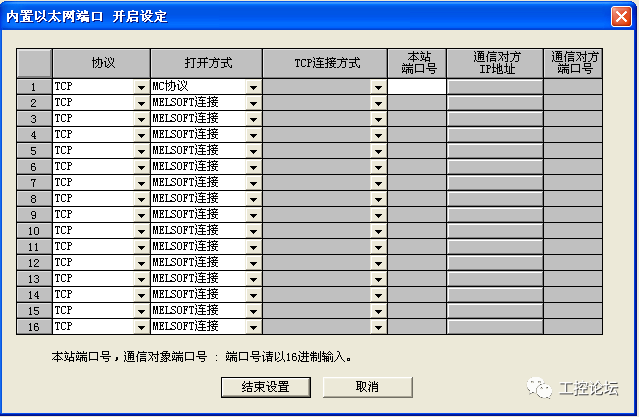
Task: Click the 取消 button
Action: tap(367, 387)
